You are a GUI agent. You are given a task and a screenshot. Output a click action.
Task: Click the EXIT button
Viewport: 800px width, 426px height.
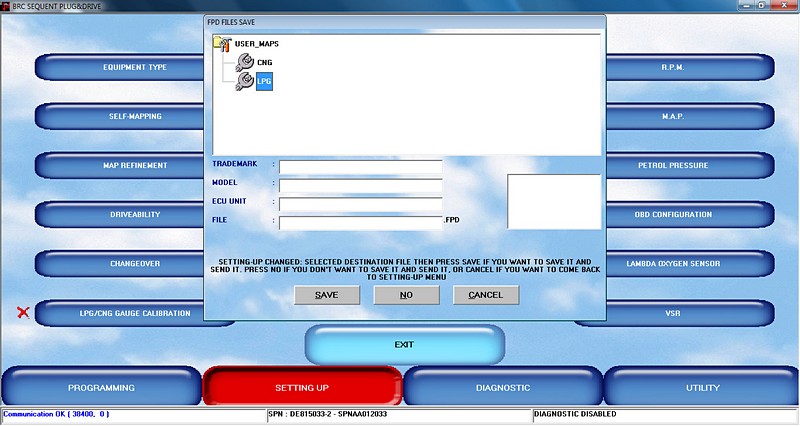405,345
